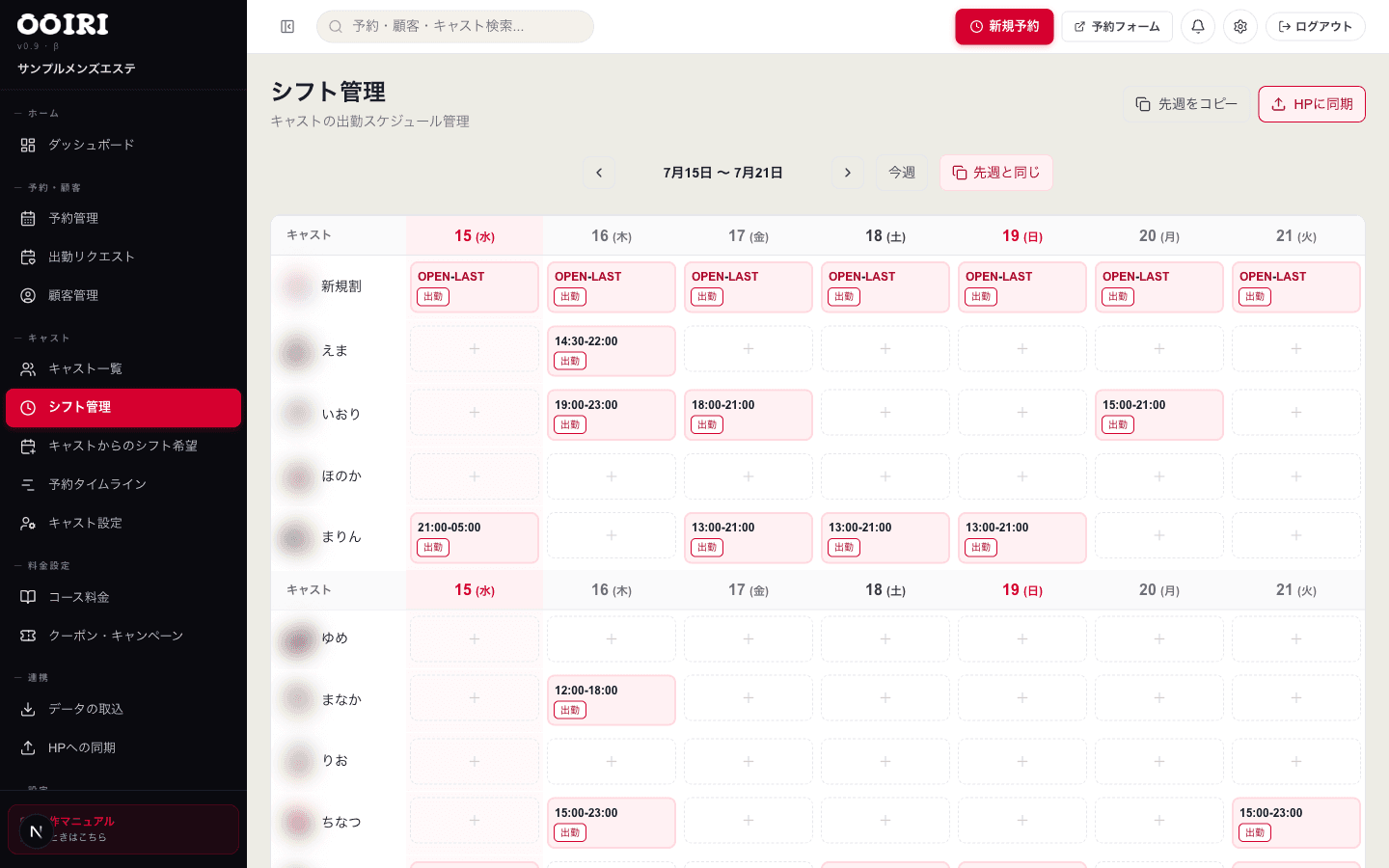Image resolution: width=1389 pixels, height=868 pixels.
Task: Open the notification bell
Action: pos(1198,27)
